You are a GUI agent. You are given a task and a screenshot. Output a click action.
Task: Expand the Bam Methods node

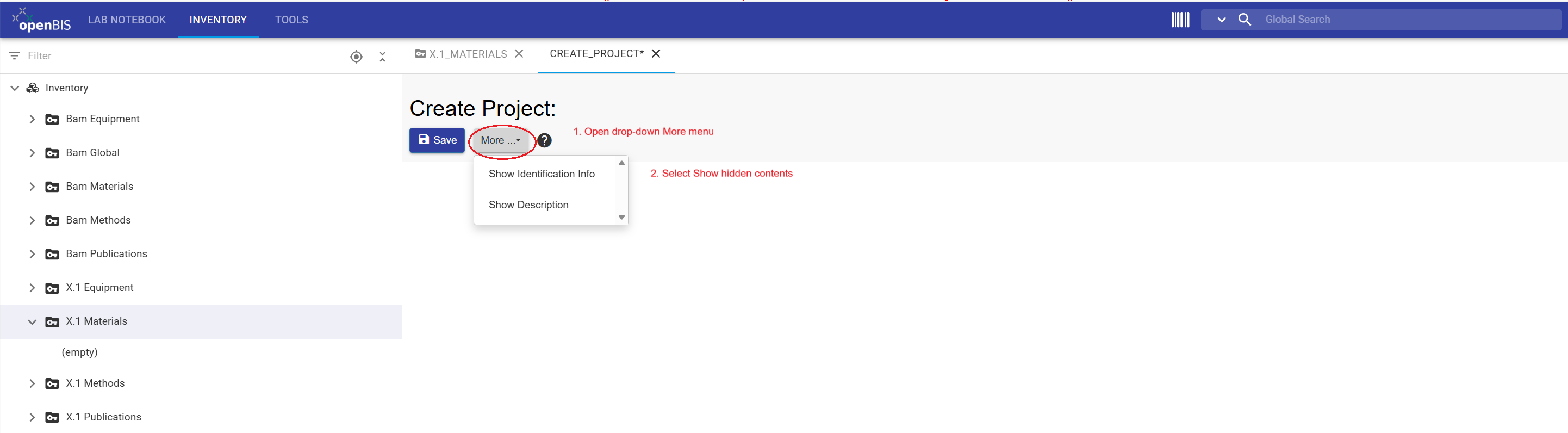click(32, 220)
